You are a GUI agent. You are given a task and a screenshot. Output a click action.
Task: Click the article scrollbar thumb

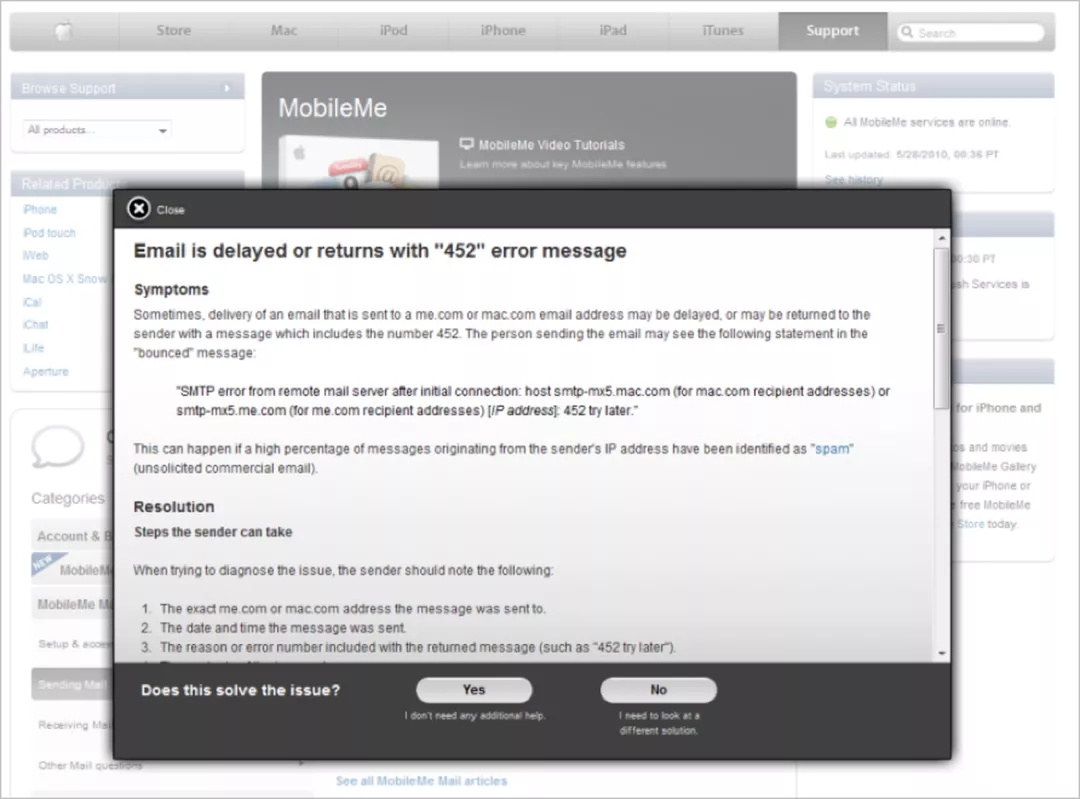(942, 329)
